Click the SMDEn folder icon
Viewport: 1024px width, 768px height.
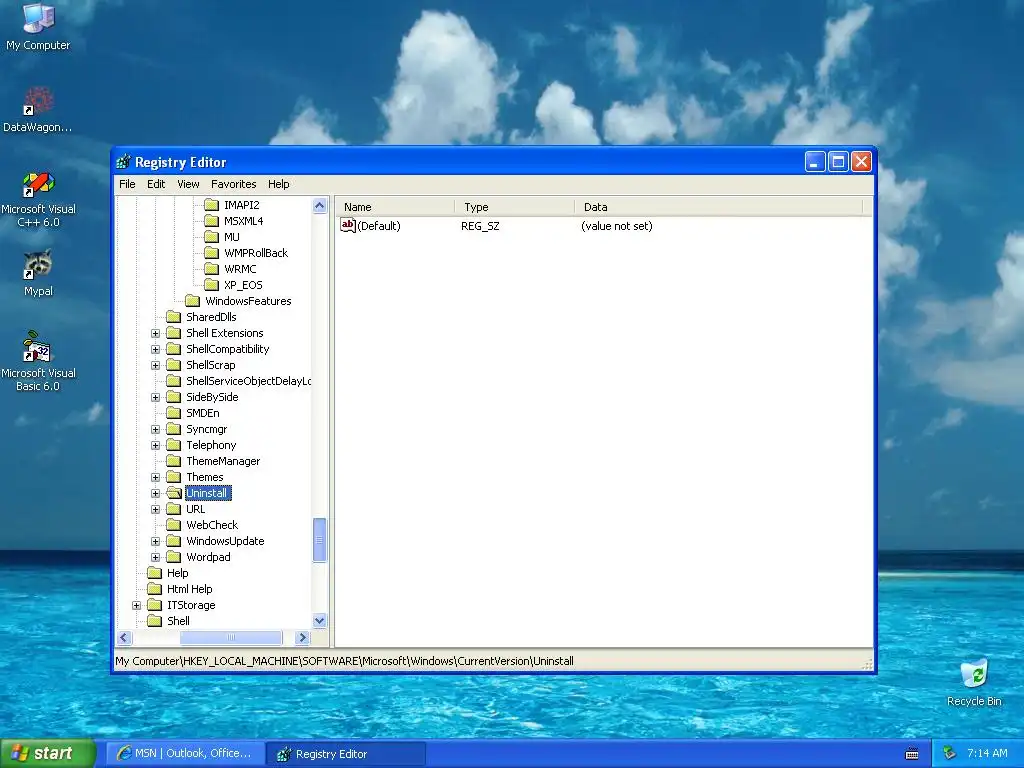[173, 413]
